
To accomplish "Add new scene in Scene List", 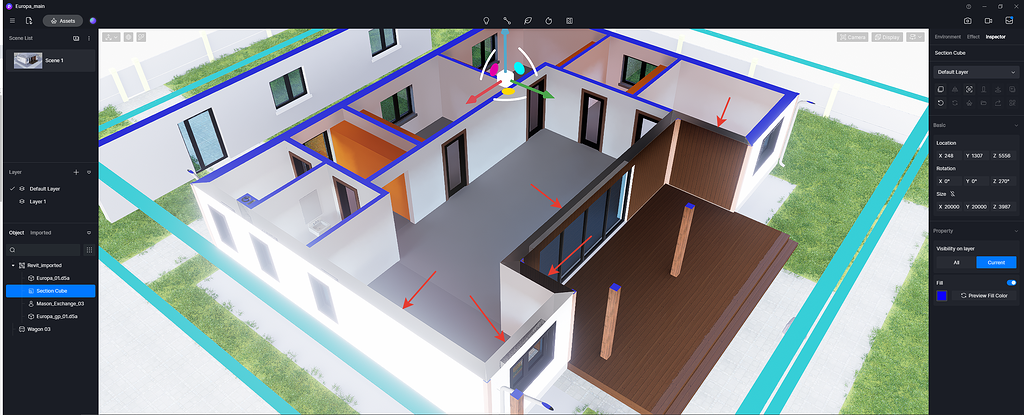I will pyautogui.click(x=76, y=38).
